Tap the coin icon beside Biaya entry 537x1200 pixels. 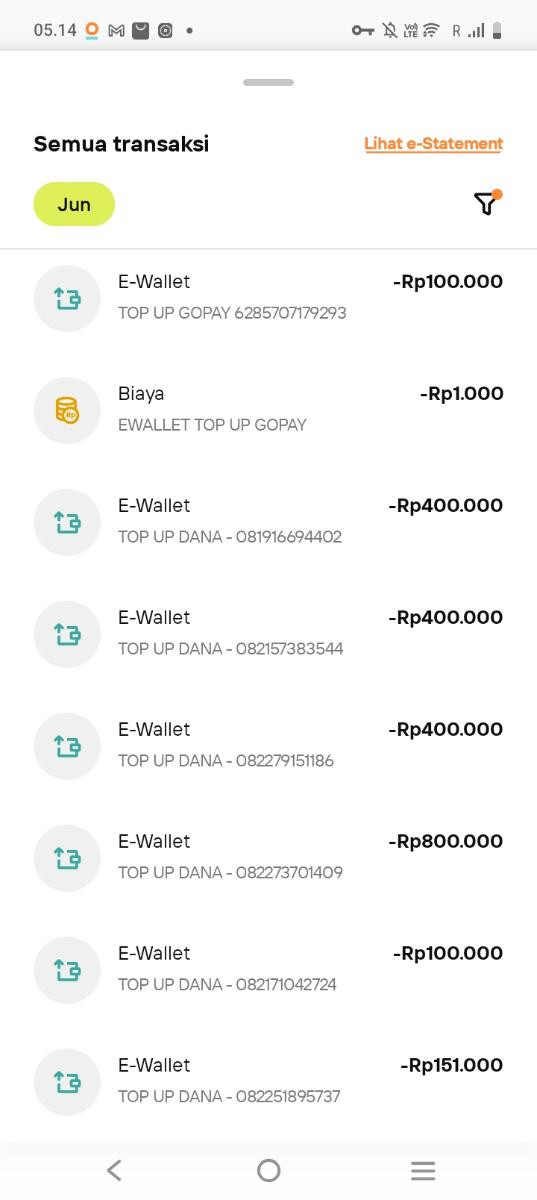[x=68, y=410]
